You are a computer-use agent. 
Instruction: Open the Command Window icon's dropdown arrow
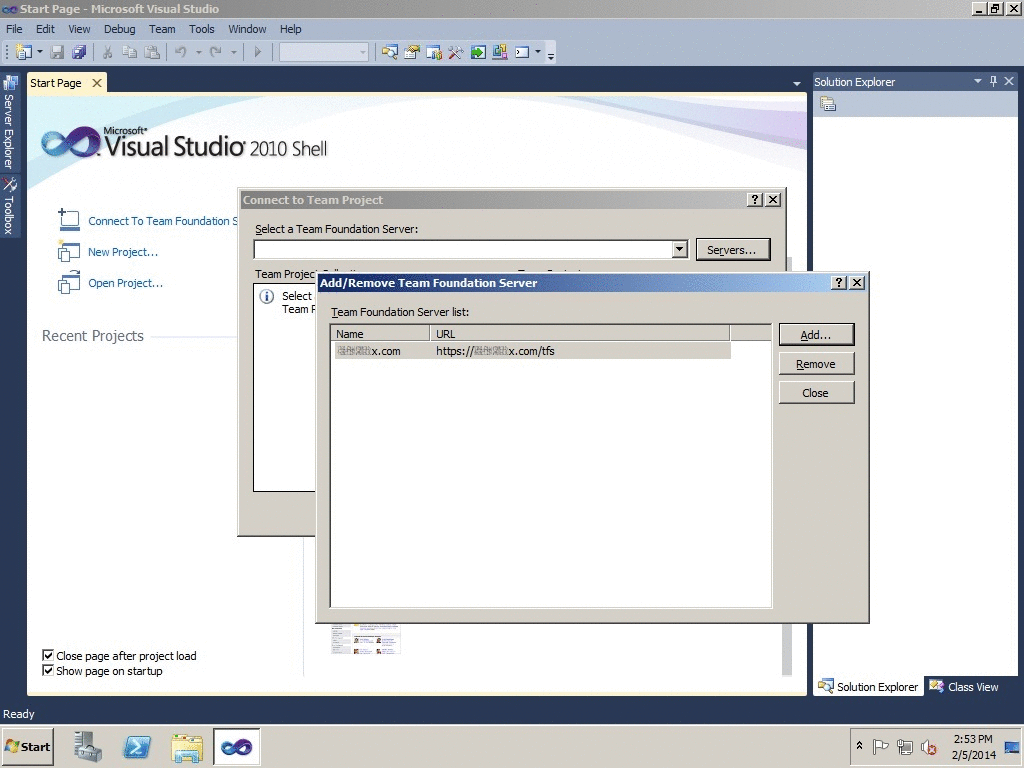pos(538,52)
